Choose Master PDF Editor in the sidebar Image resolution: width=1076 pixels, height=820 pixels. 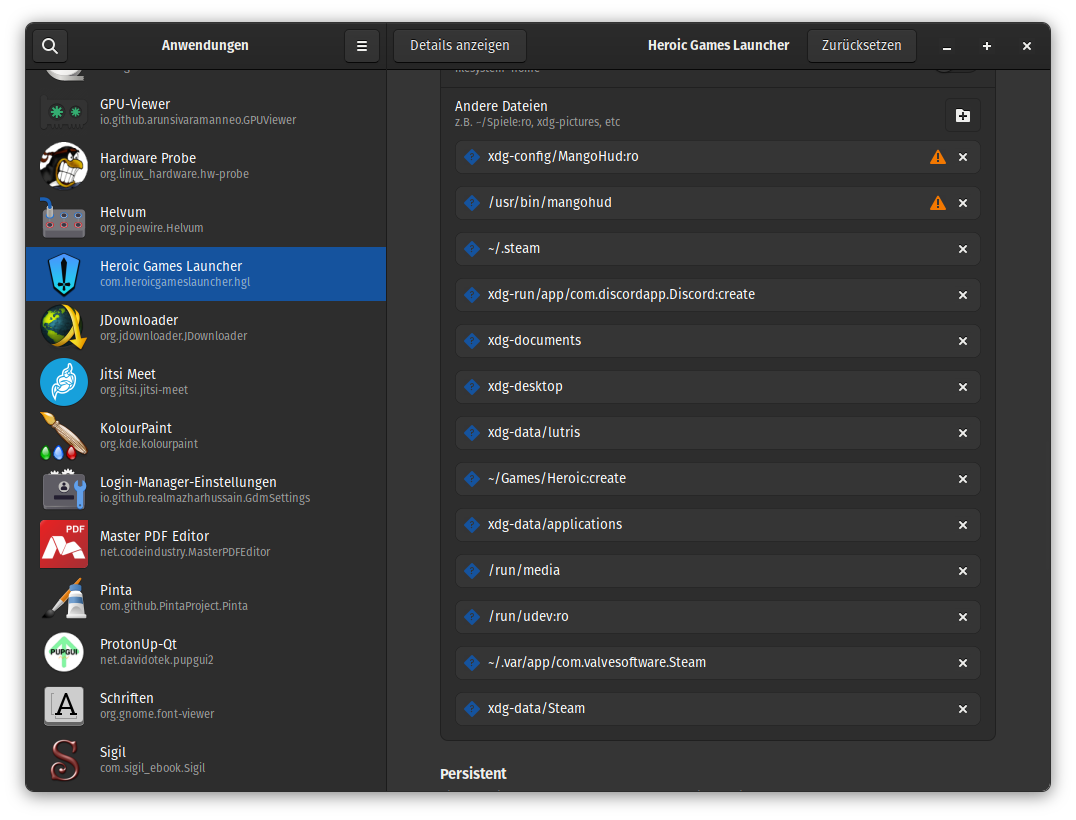click(x=206, y=544)
